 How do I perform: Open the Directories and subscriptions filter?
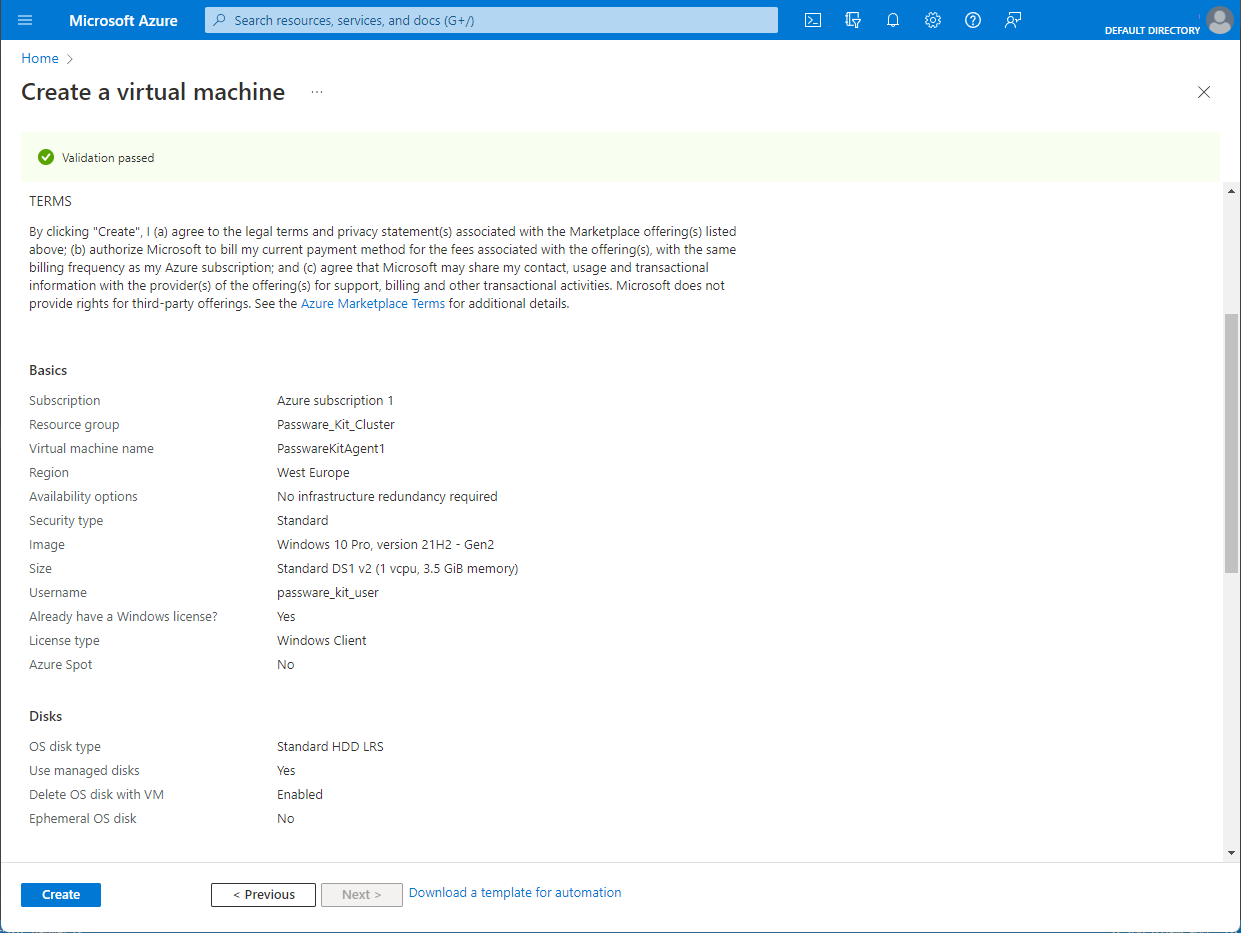[x=853, y=20]
